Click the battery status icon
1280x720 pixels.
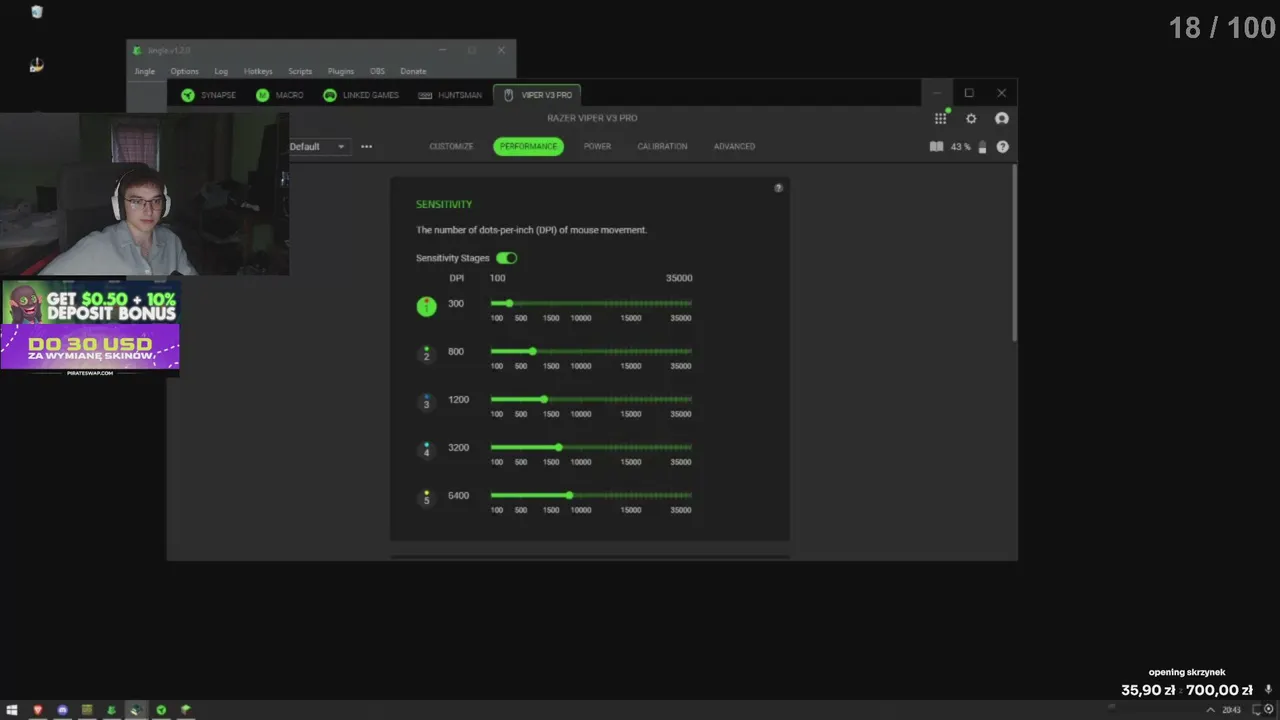tap(982, 147)
